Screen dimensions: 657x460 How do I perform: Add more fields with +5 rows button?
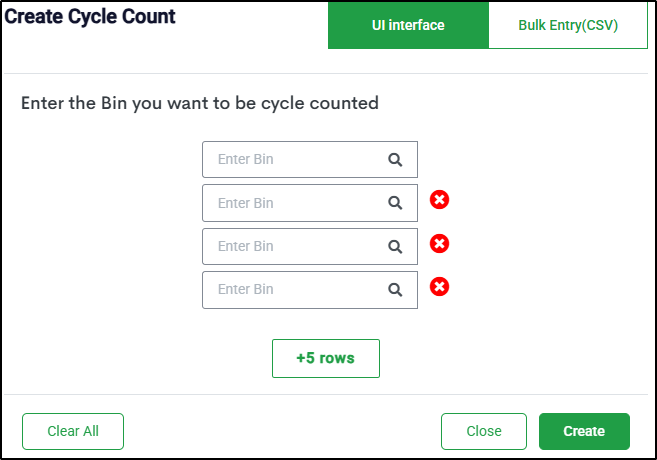pyautogui.click(x=325, y=358)
